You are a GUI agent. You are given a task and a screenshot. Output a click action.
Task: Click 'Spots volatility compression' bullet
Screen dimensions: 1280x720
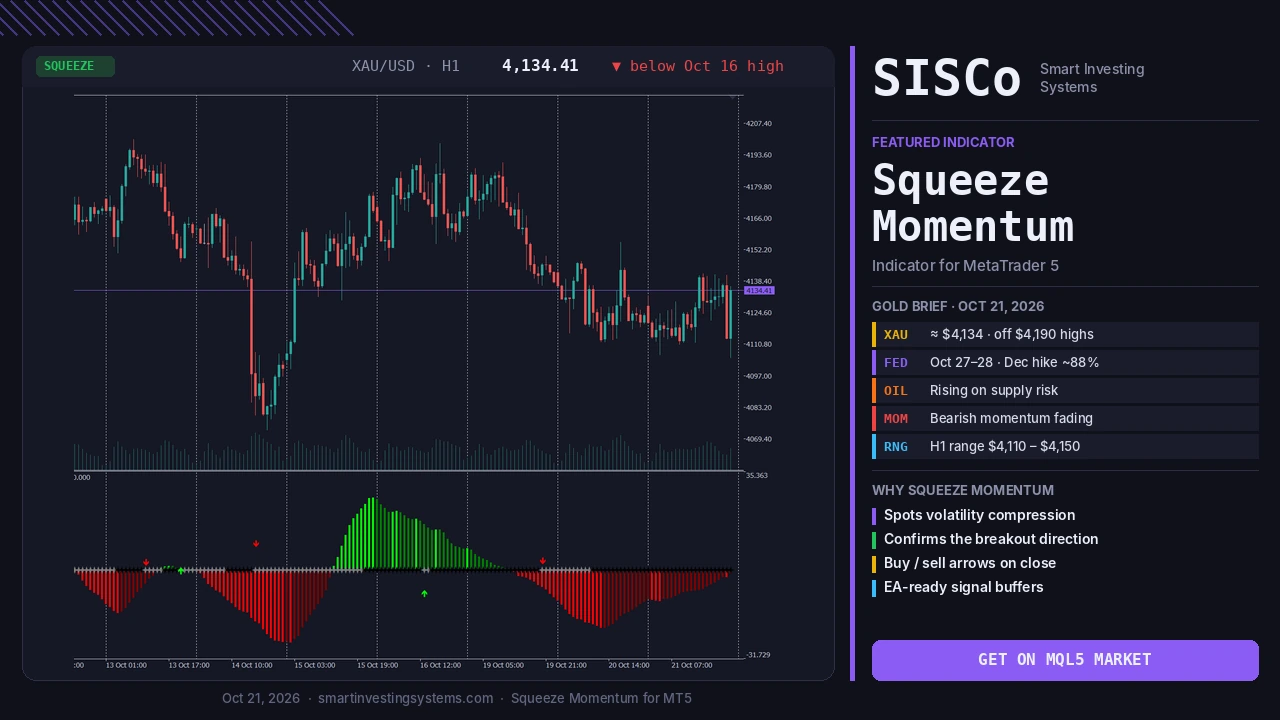coord(979,515)
